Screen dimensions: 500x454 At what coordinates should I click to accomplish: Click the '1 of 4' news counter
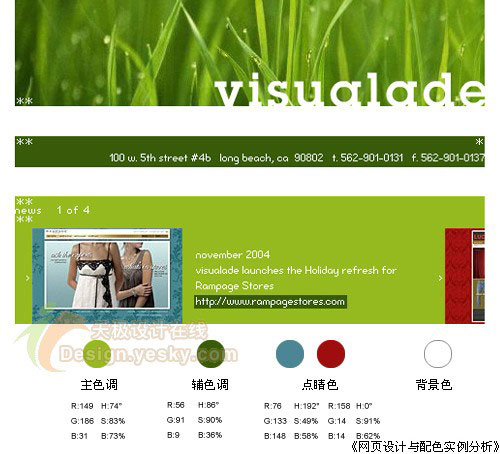[x=73, y=210]
